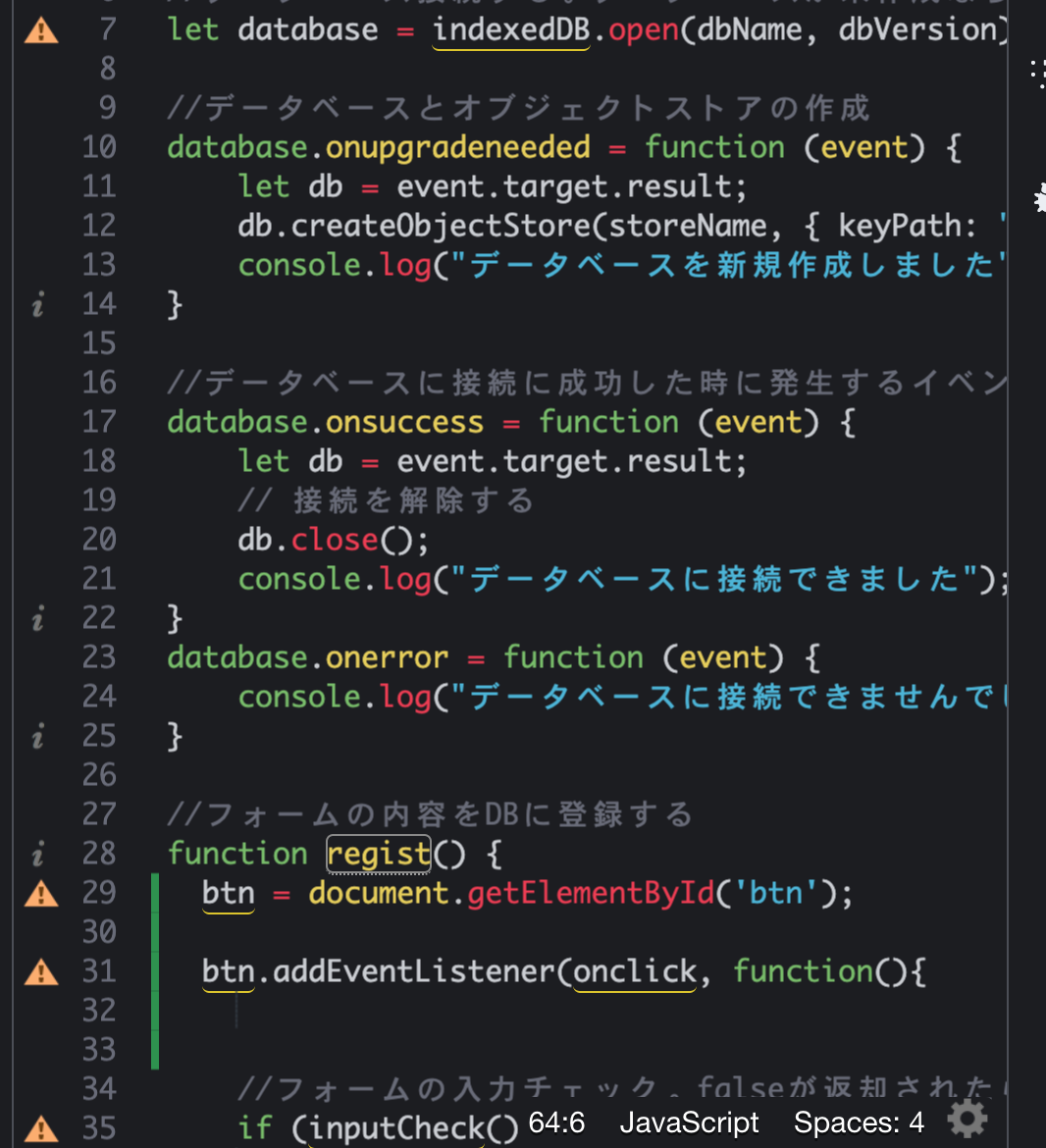
Task: Click Spaces: 4 to adjust indentation
Action: point(859,1122)
